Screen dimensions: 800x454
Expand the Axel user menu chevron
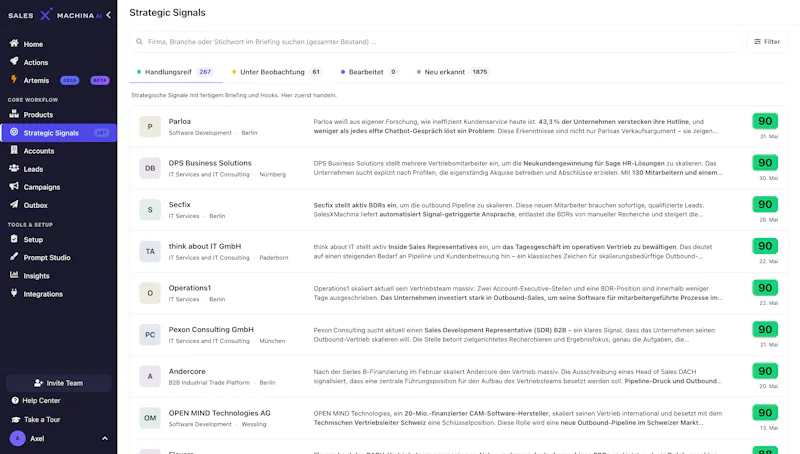(x=105, y=438)
